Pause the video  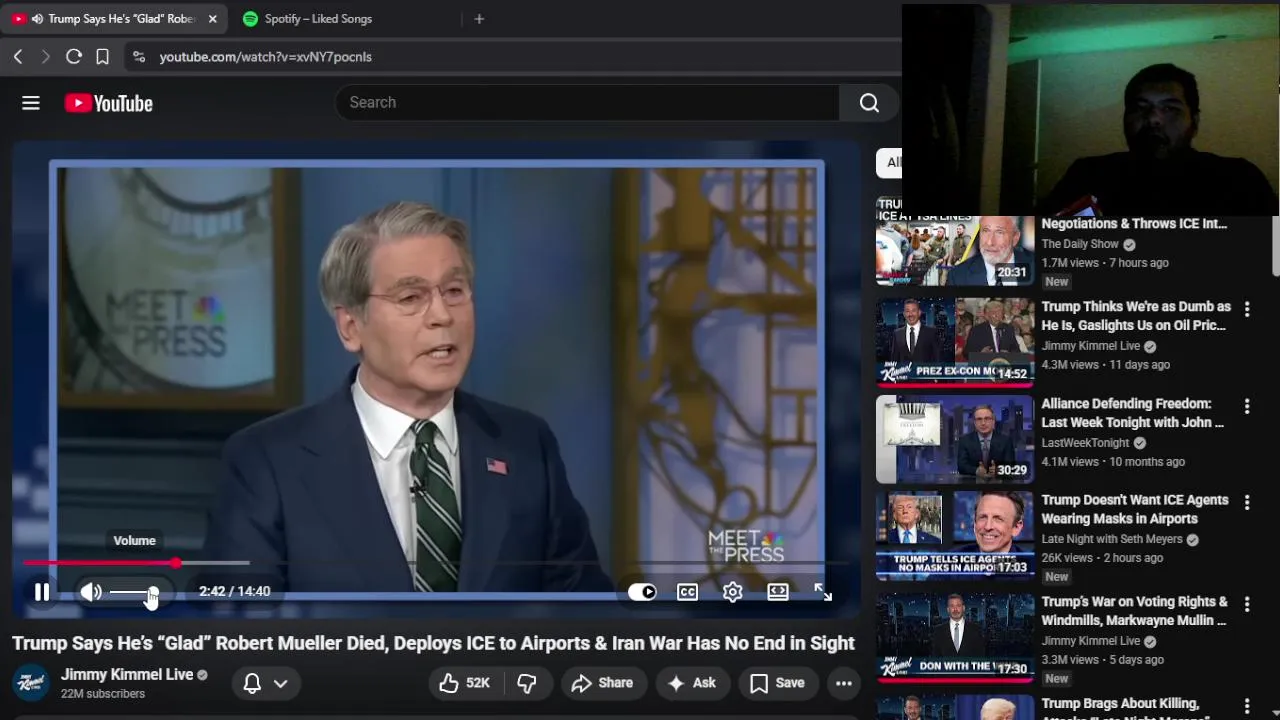click(x=42, y=592)
